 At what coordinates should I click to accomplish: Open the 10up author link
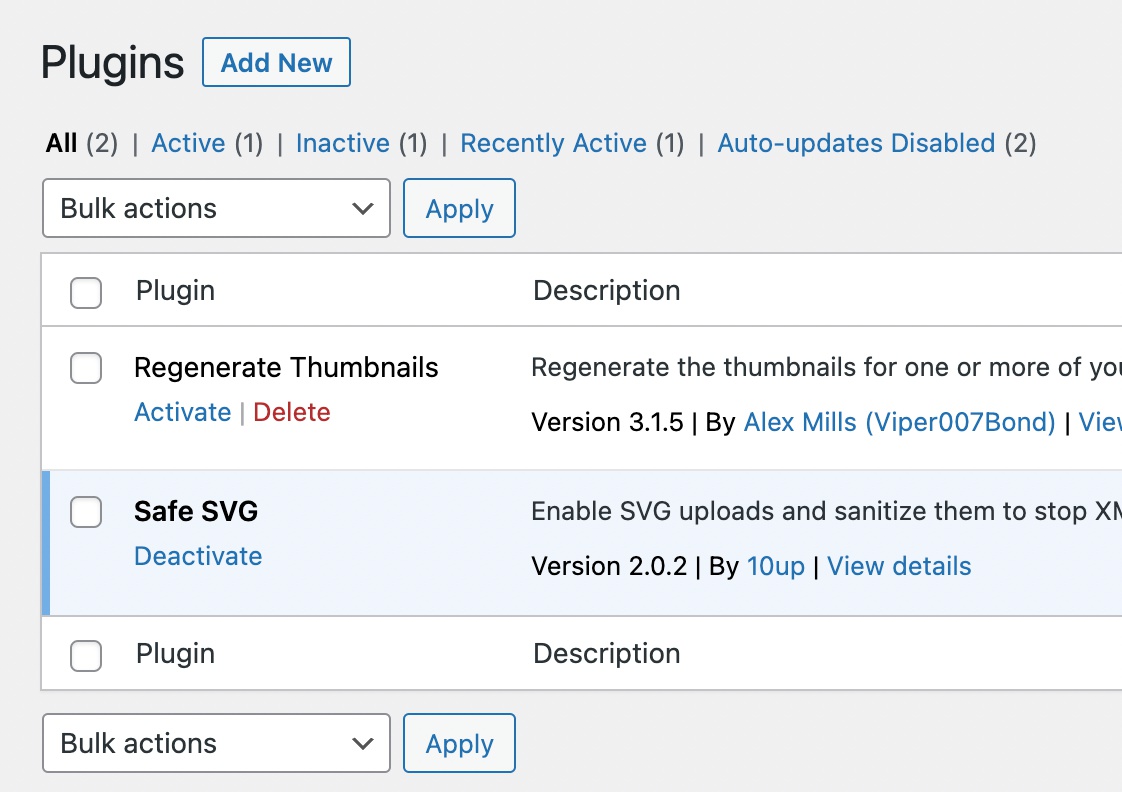coord(775,566)
